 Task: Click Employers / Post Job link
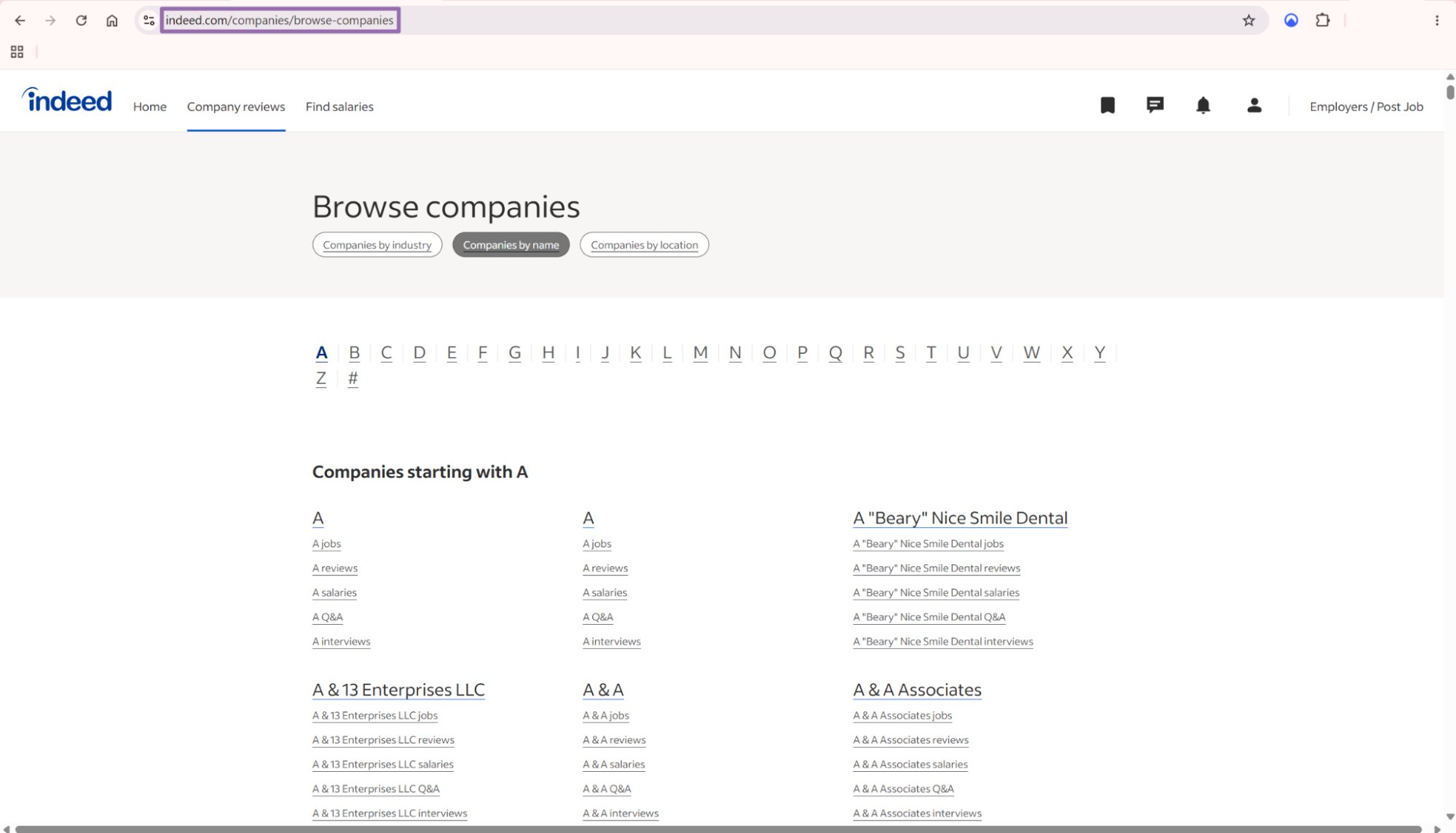pyautogui.click(x=1366, y=106)
